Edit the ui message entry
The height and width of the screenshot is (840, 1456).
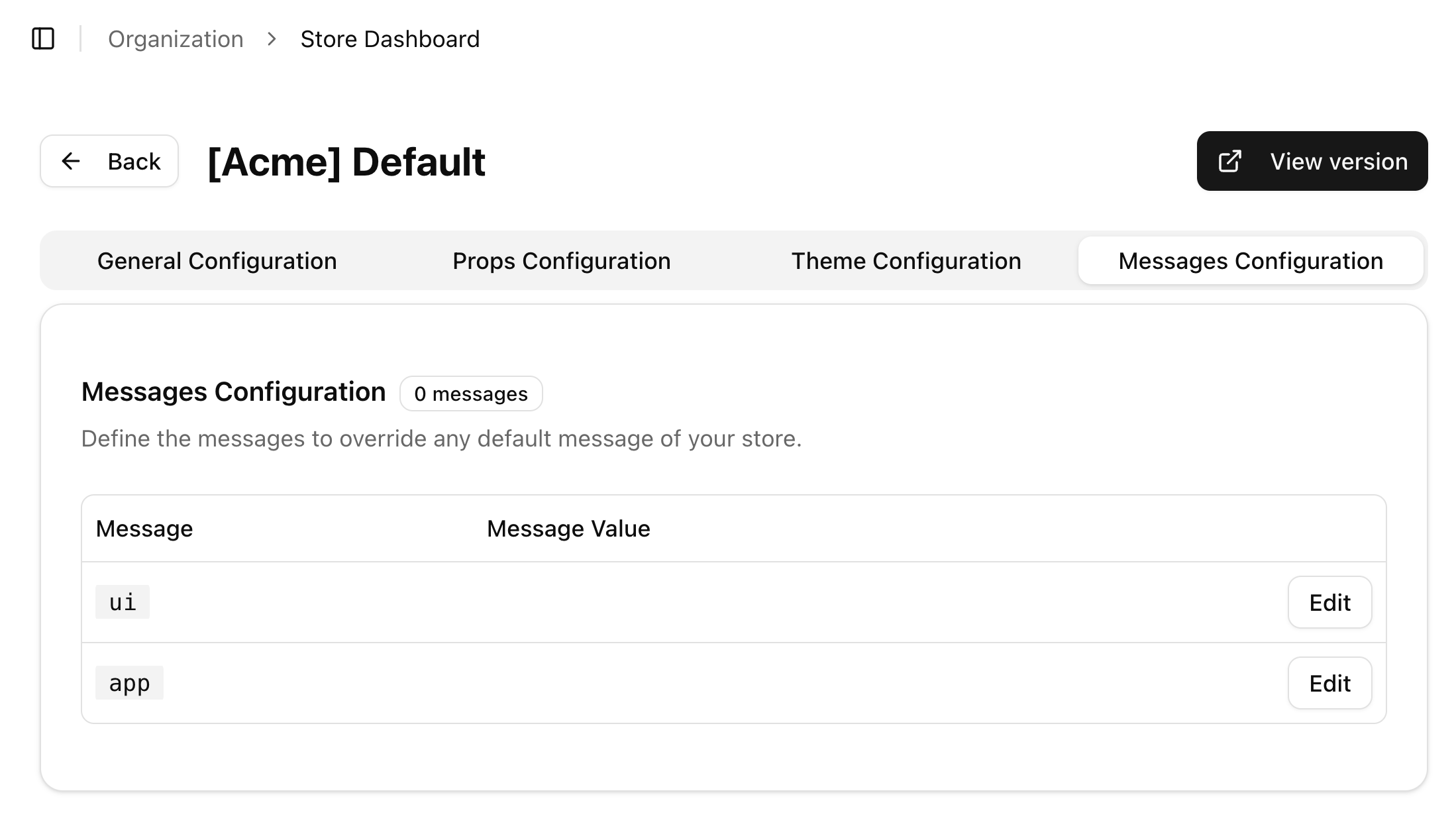pyautogui.click(x=1329, y=602)
